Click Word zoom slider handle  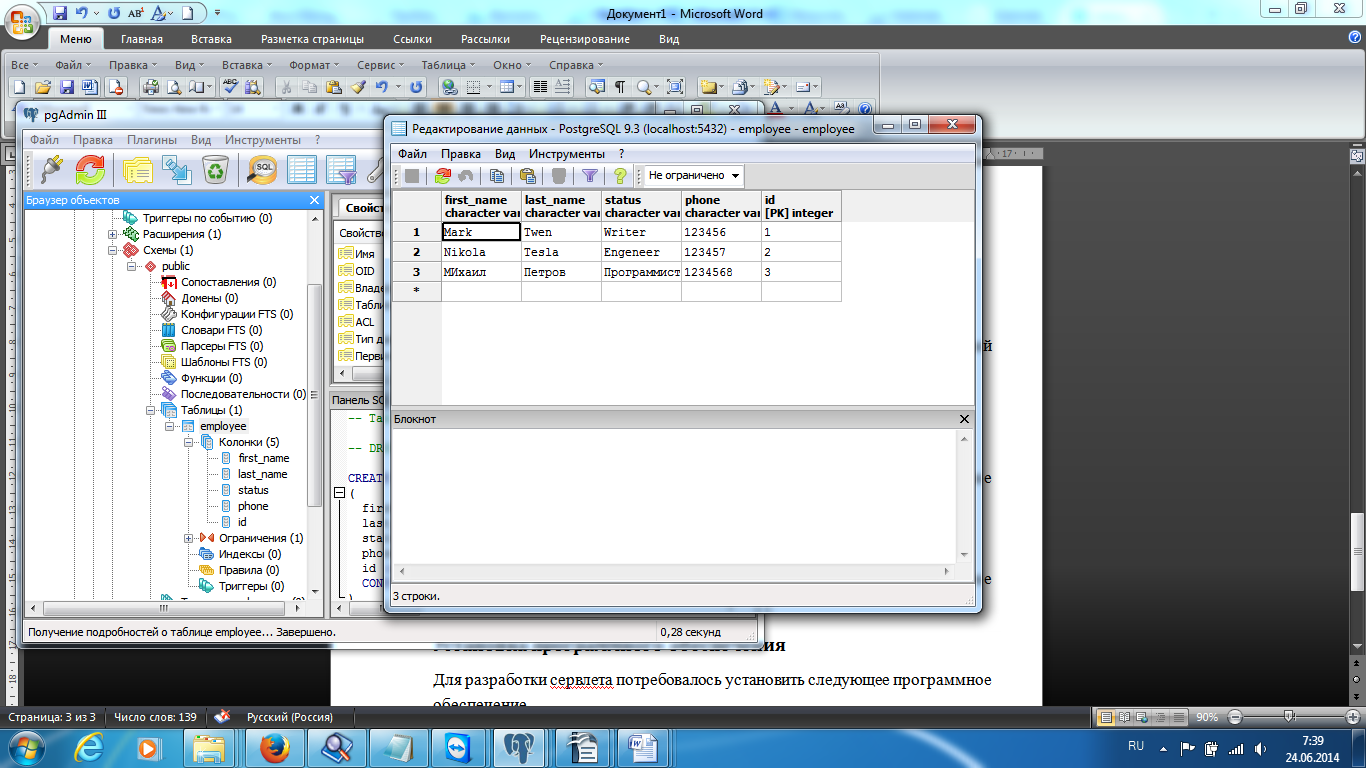pyautogui.click(x=1289, y=717)
